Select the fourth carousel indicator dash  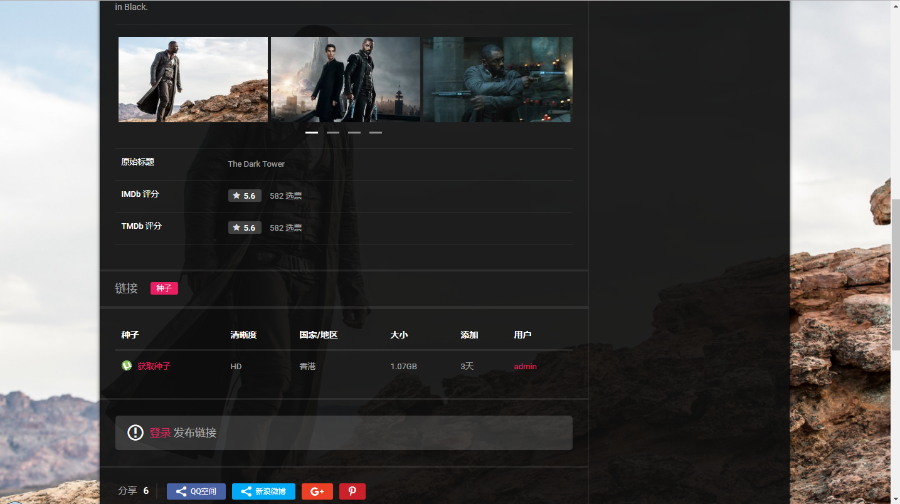coord(375,133)
